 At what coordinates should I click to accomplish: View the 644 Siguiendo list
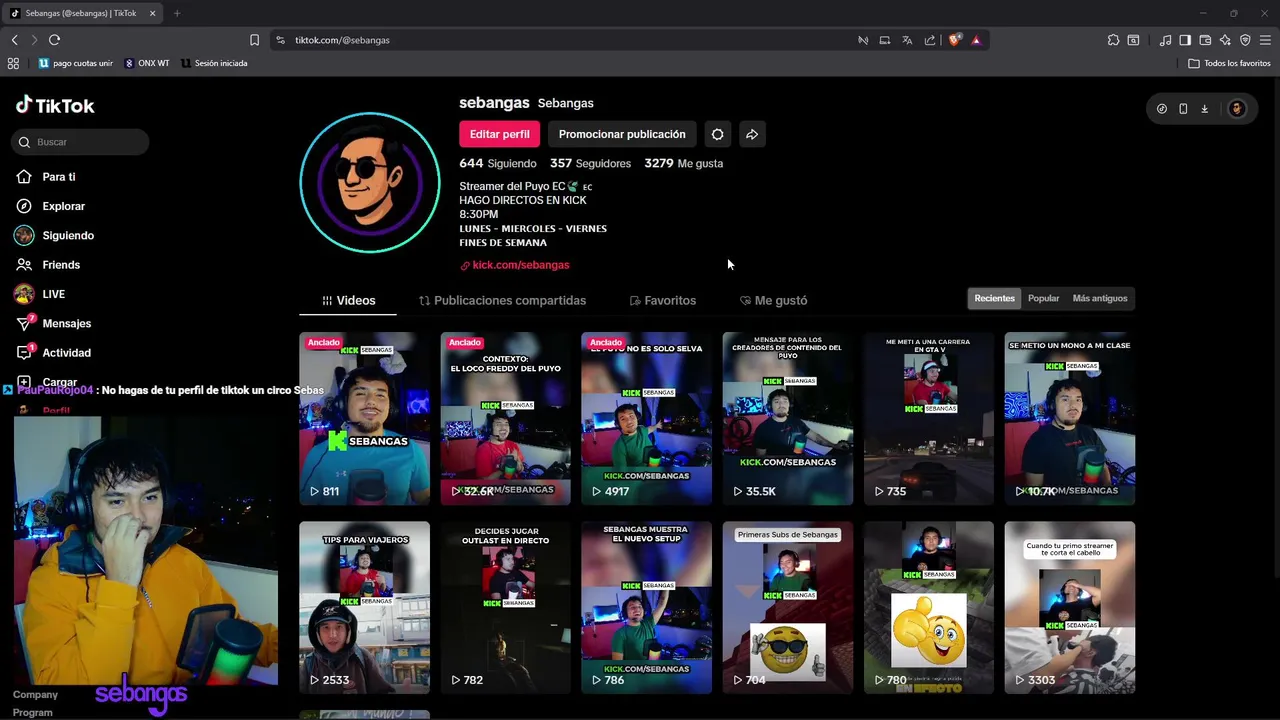(498, 163)
